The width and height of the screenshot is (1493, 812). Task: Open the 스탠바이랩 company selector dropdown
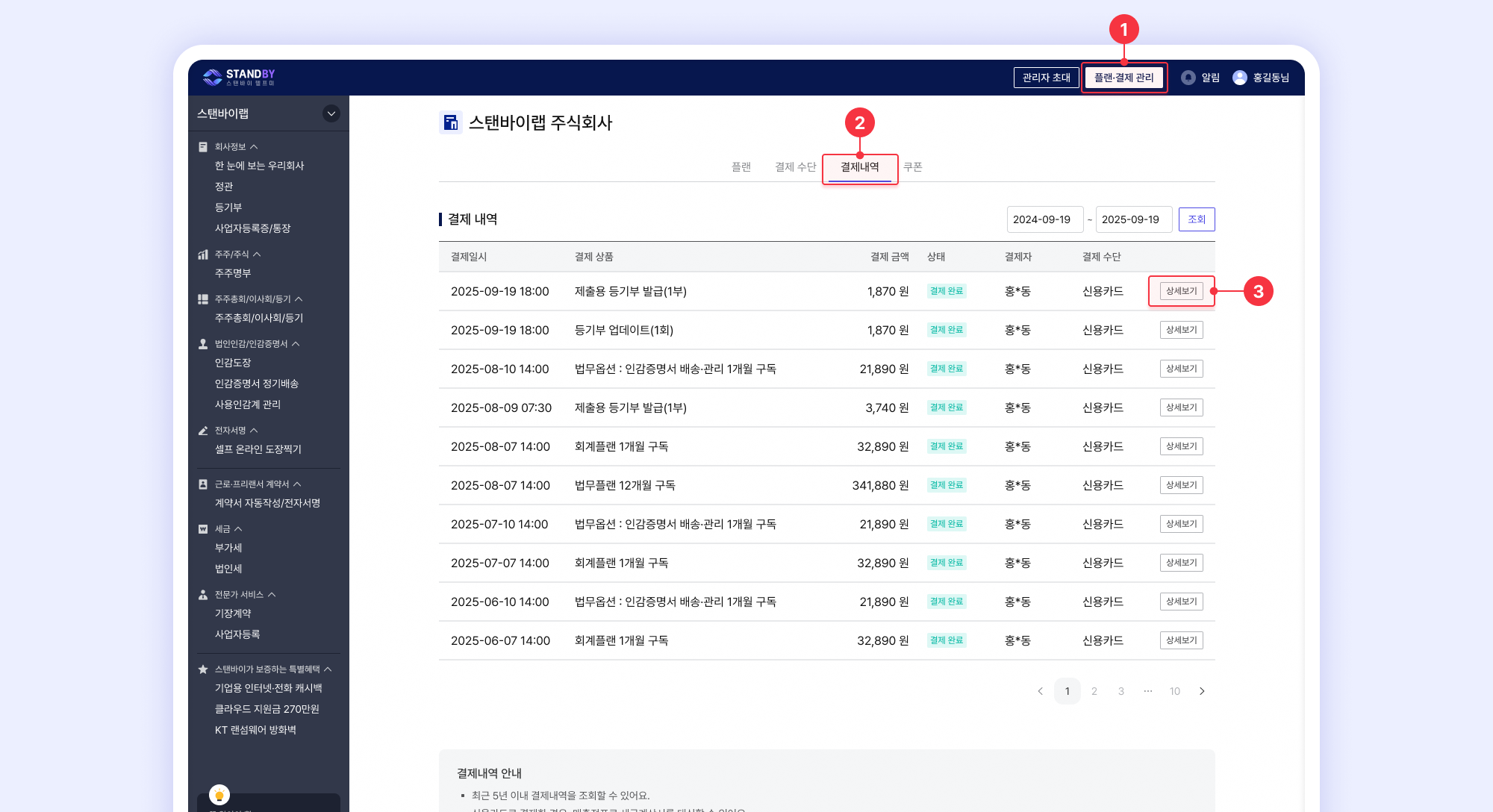tap(331, 113)
